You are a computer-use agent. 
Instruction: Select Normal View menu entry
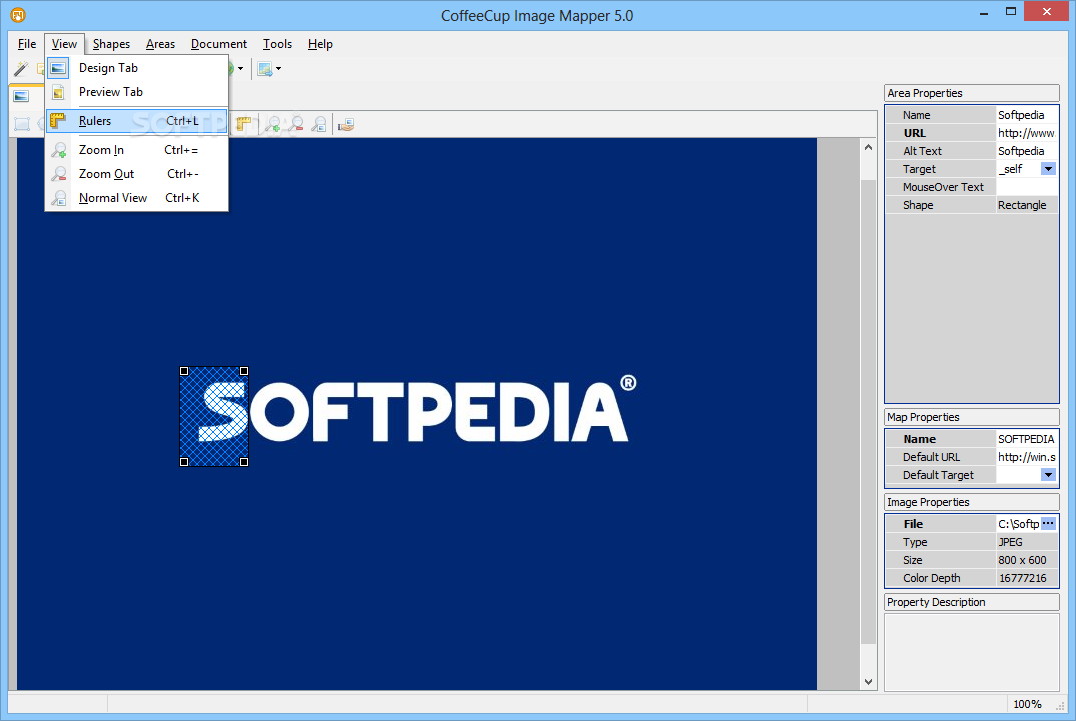(x=137, y=198)
